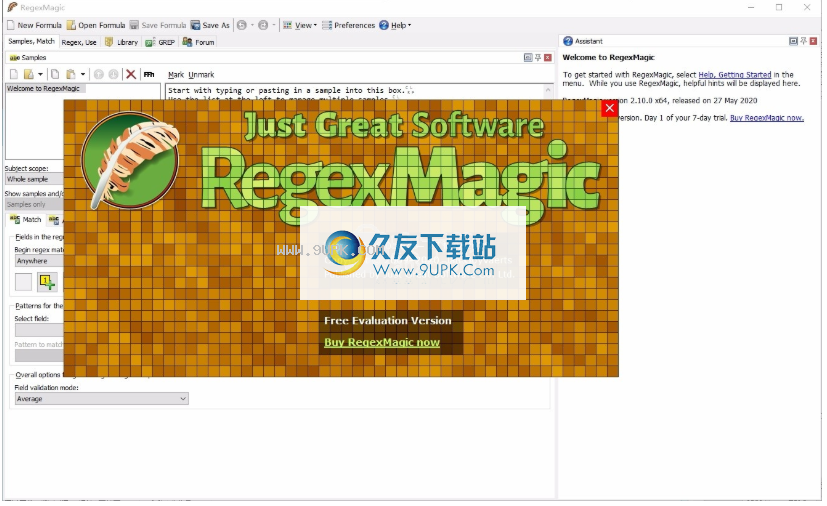
Task: Open Preferences
Action: click(348, 25)
